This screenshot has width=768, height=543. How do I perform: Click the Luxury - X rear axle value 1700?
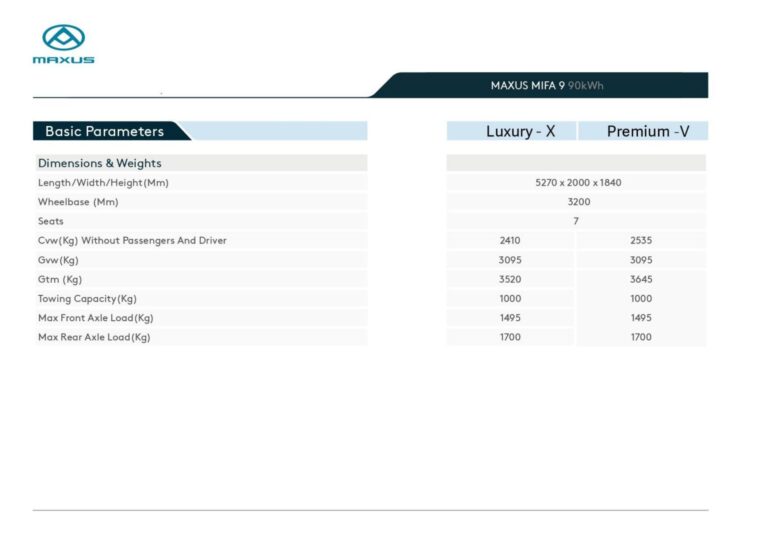click(510, 337)
